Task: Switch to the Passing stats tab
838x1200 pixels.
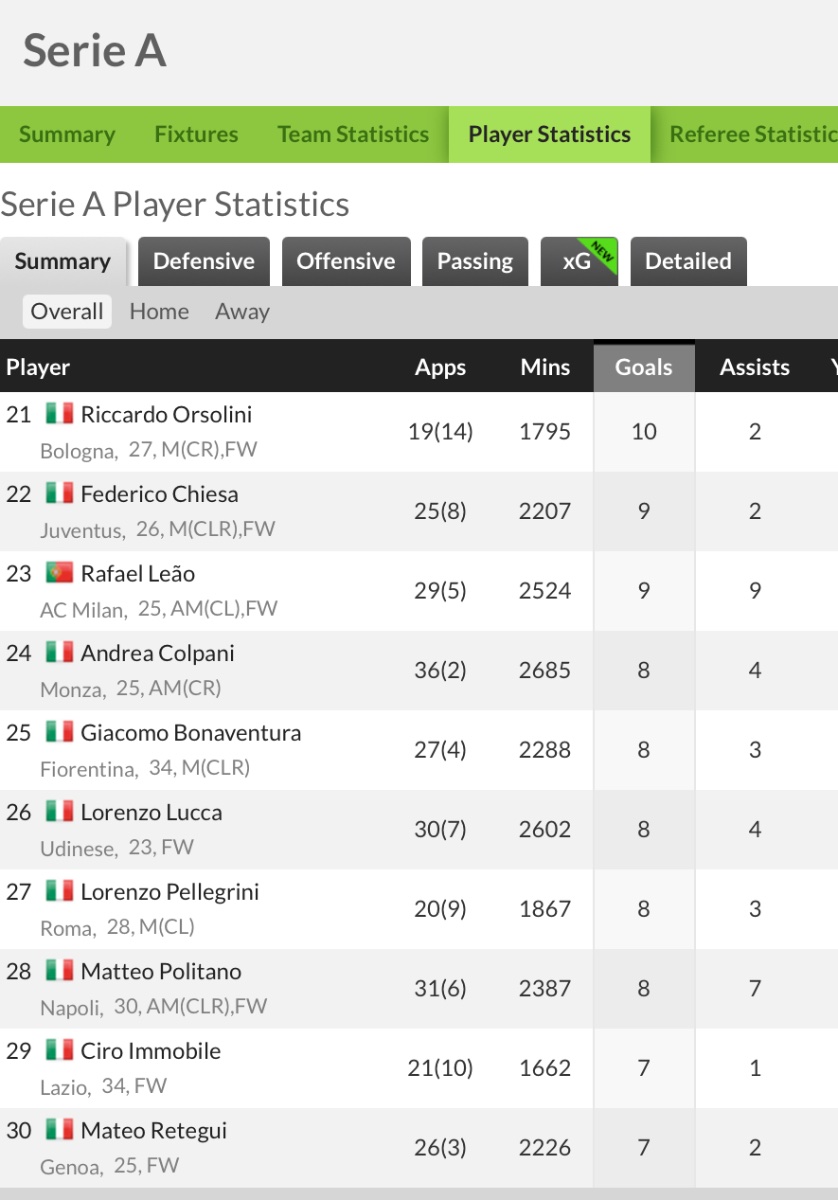Action: [475, 261]
